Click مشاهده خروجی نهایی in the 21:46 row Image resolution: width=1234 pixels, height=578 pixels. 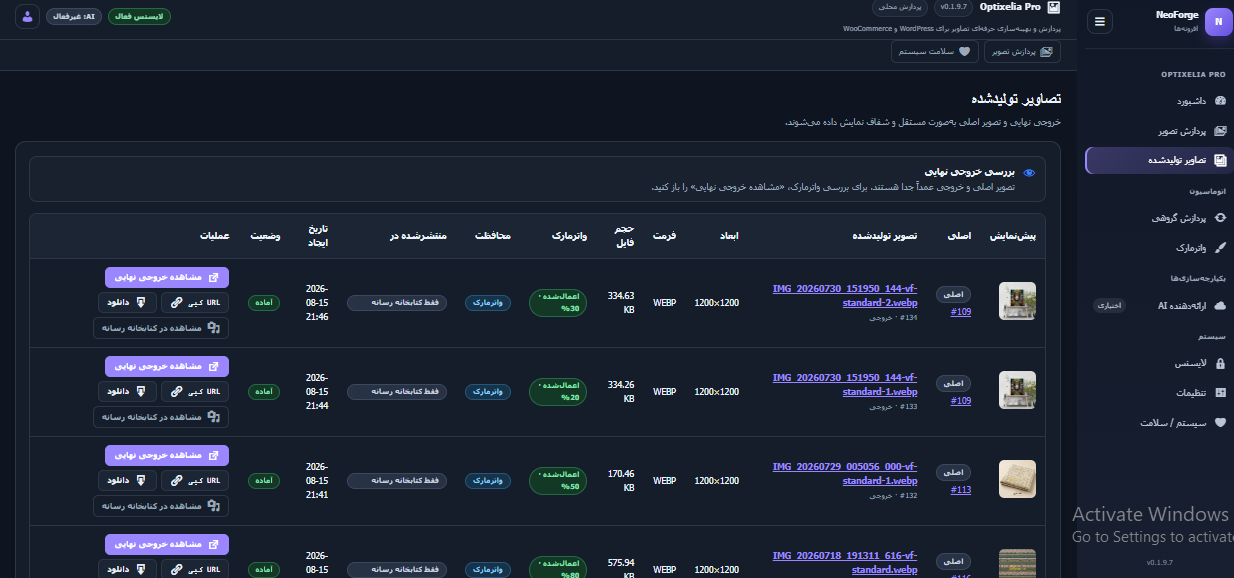coord(167,277)
